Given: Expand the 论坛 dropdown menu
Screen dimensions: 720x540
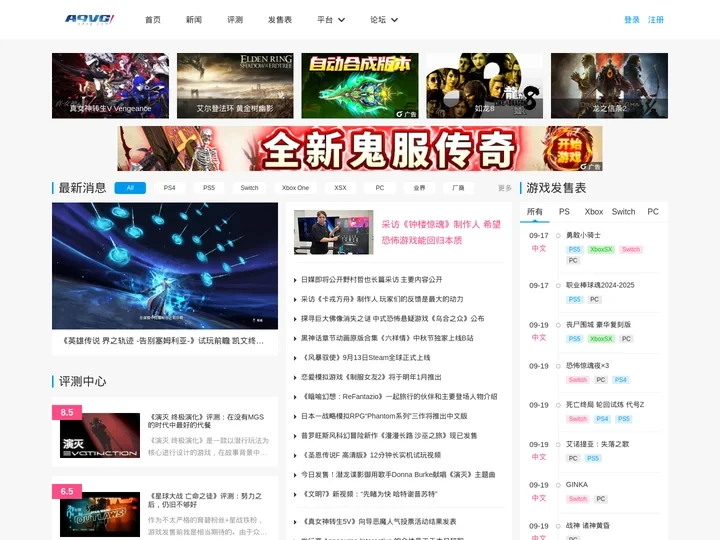Looking at the screenshot, I should pyautogui.click(x=384, y=20).
